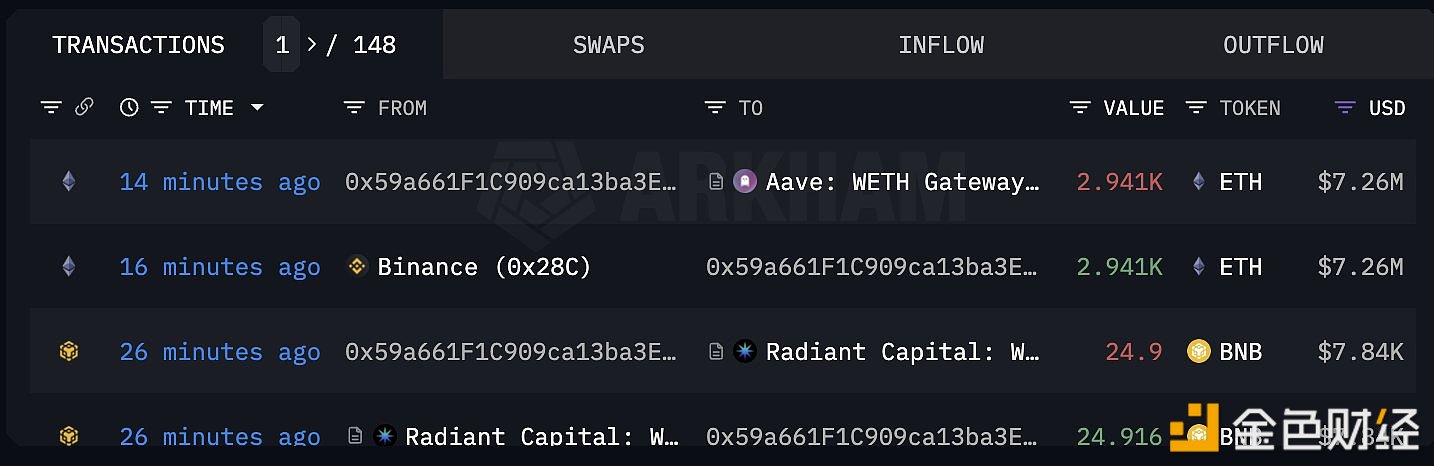Open the TO column filter
This screenshot has width=1434, height=466.
click(714, 108)
